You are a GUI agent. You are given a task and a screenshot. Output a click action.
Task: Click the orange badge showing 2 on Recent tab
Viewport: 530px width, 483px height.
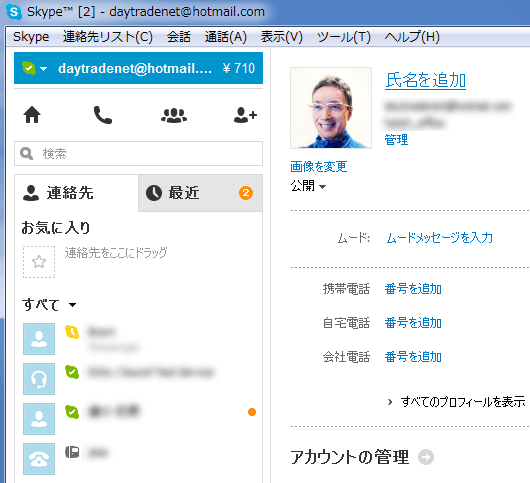coord(246,193)
